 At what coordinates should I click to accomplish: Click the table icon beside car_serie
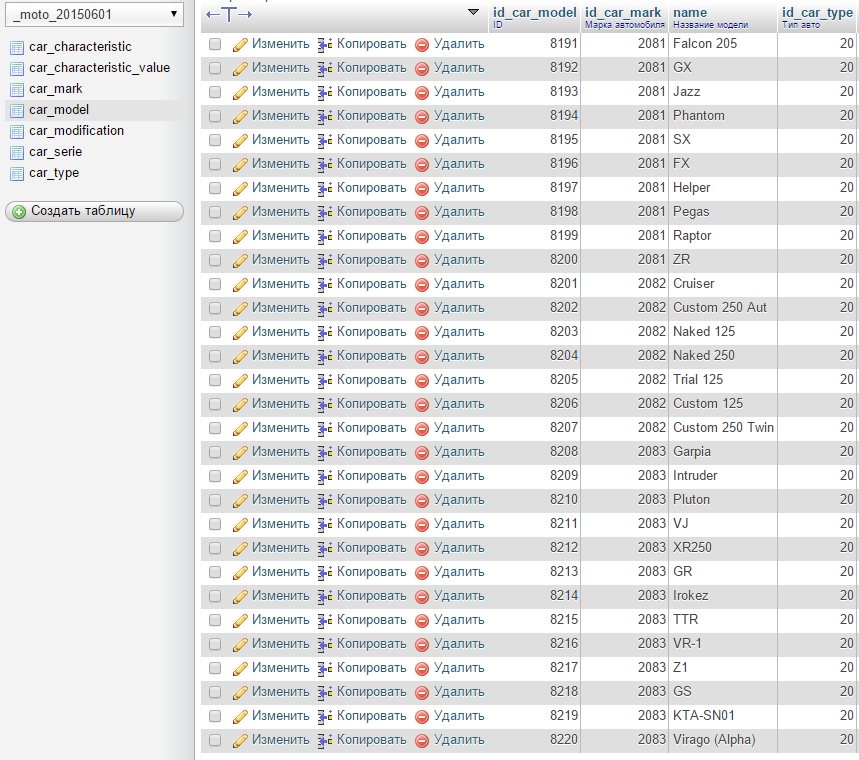17,153
